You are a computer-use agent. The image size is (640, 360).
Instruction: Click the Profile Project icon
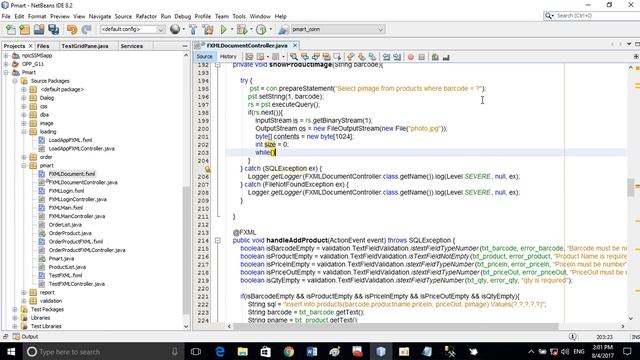tap(261, 29)
